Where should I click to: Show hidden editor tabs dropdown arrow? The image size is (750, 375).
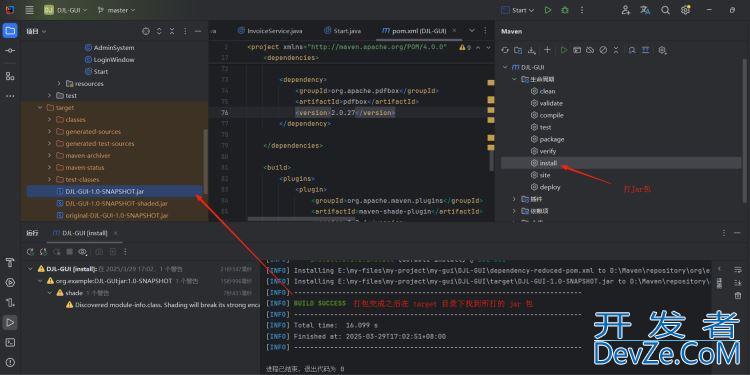tap(472, 31)
